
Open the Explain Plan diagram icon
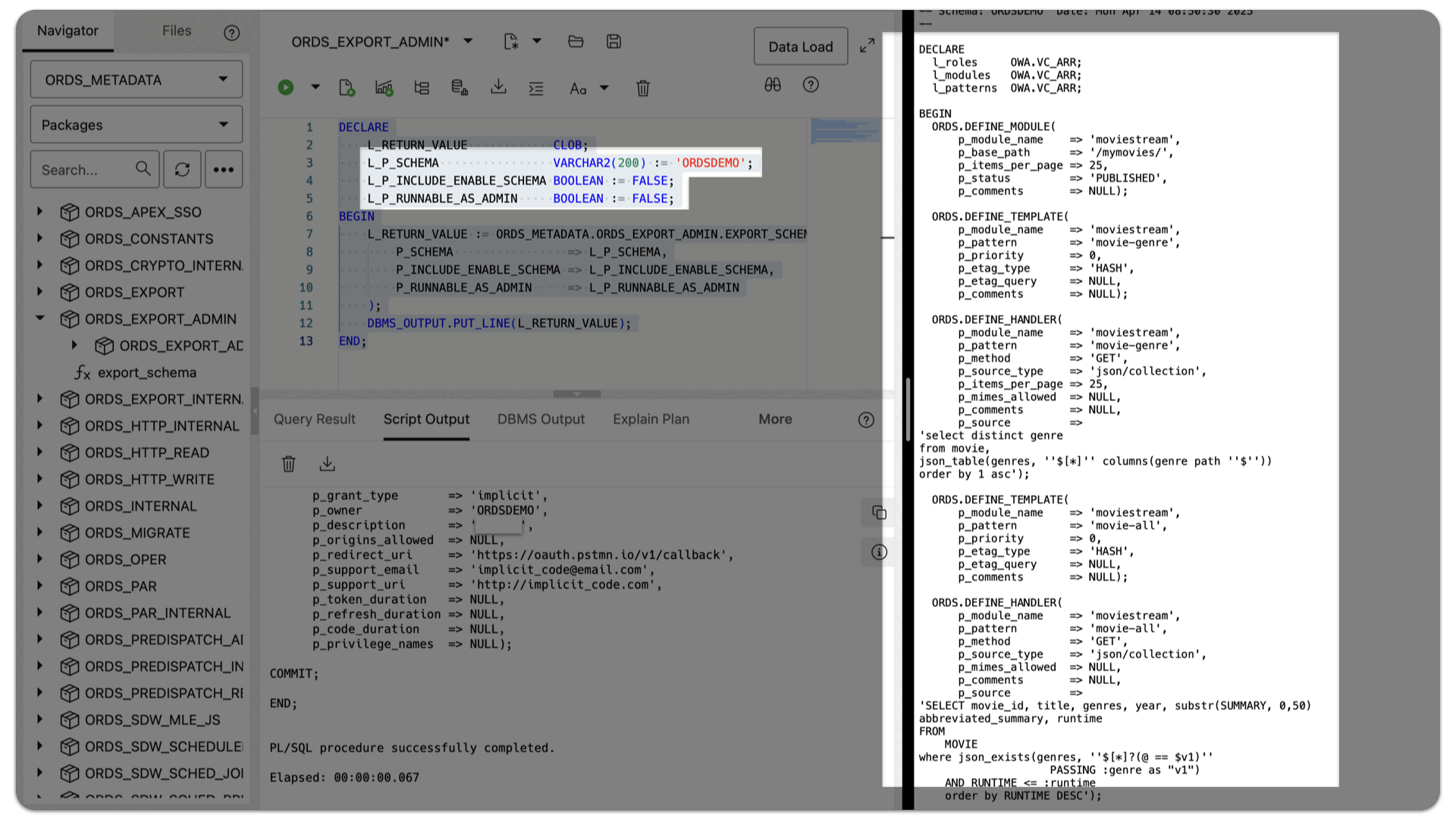(422, 87)
